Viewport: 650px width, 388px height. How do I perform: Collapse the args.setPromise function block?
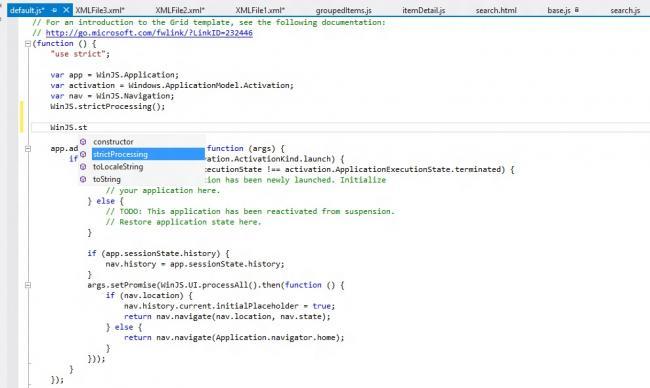28,285
